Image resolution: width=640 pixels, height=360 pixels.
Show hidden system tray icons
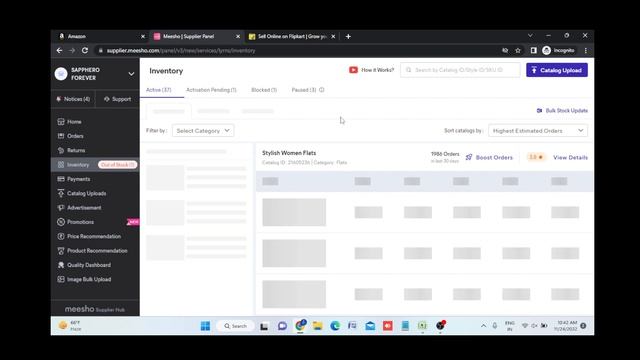pos(483,326)
